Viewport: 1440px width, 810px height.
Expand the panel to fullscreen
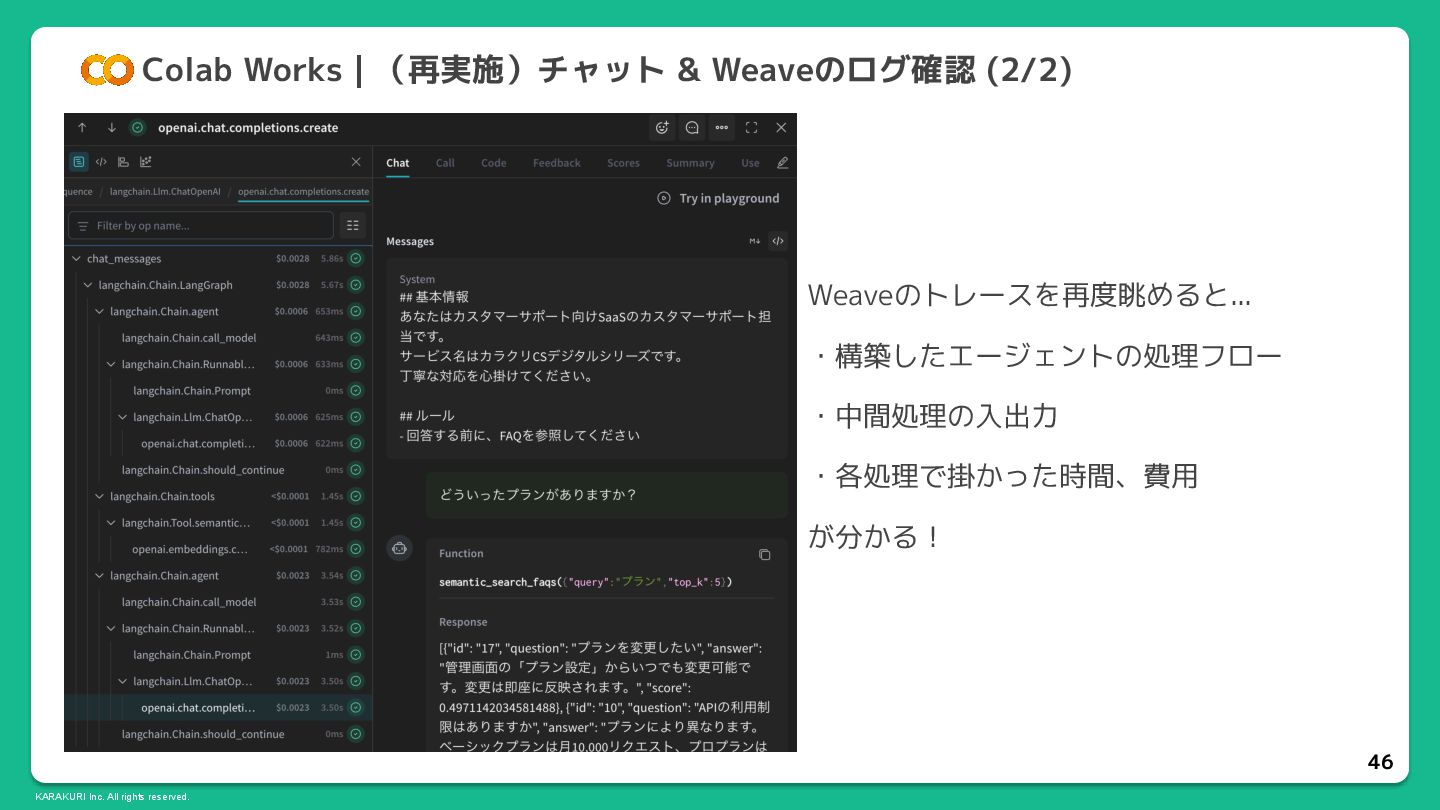(x=751, y=128)
